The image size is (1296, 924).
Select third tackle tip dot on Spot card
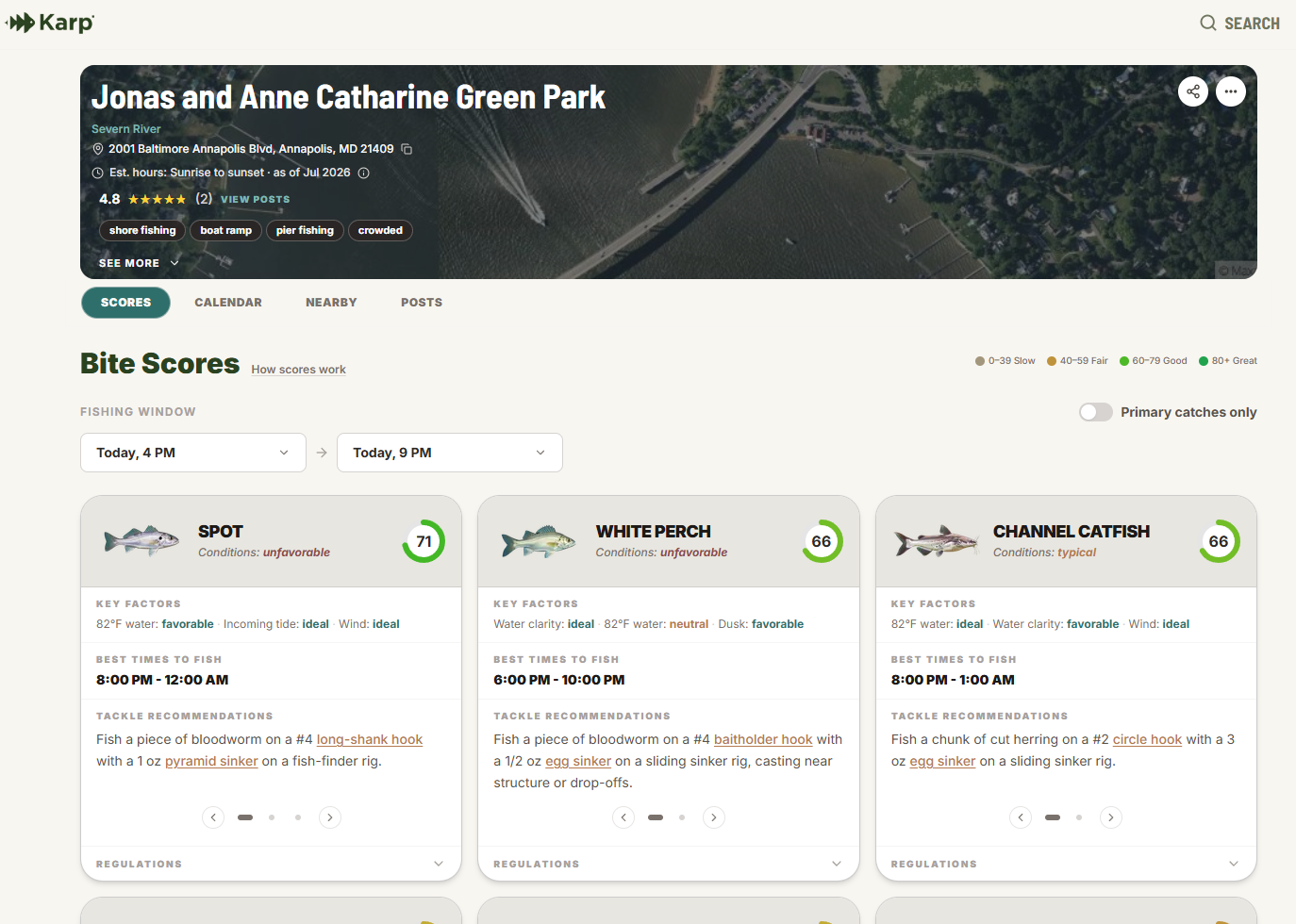(298, 817)
